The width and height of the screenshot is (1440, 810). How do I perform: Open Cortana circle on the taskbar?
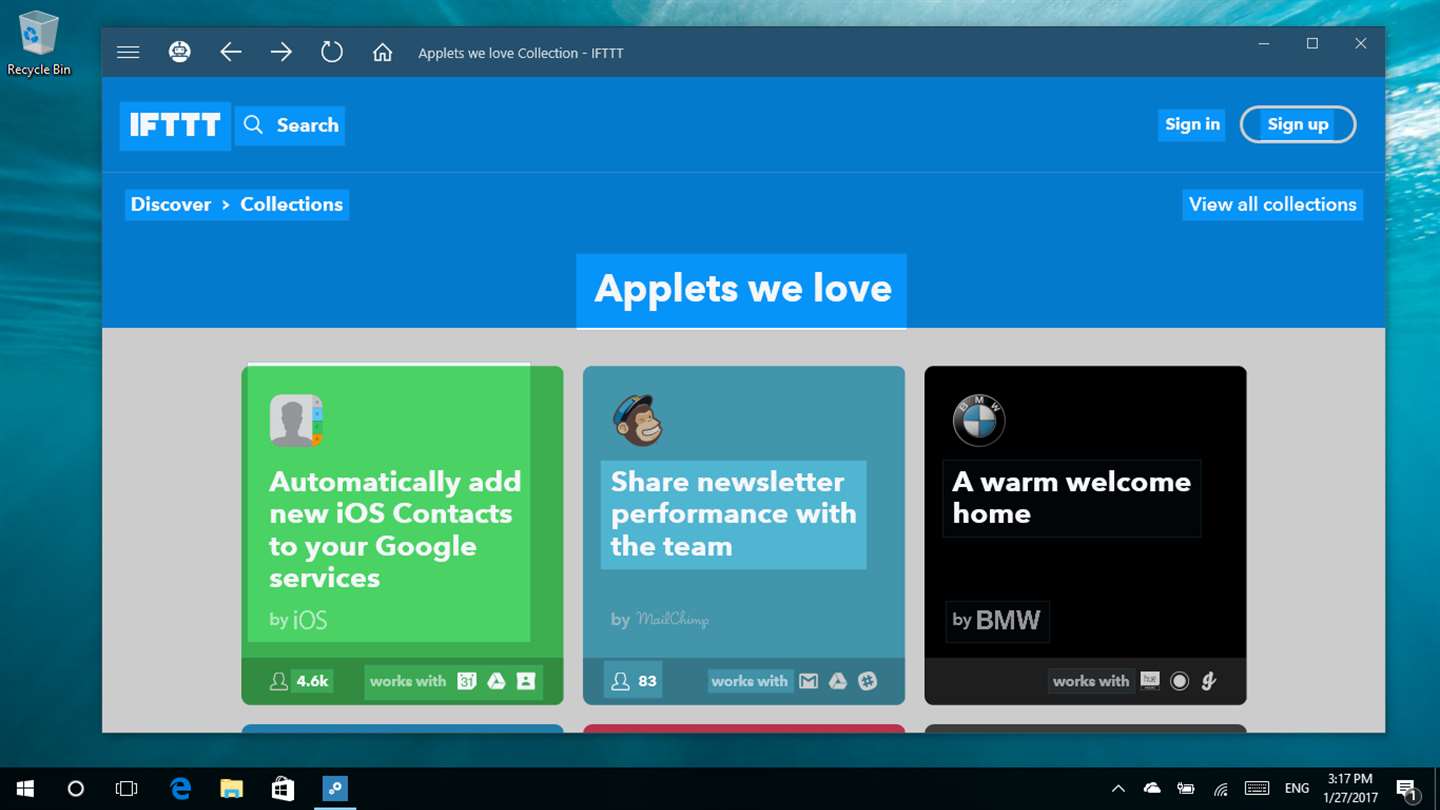[75, 789]
